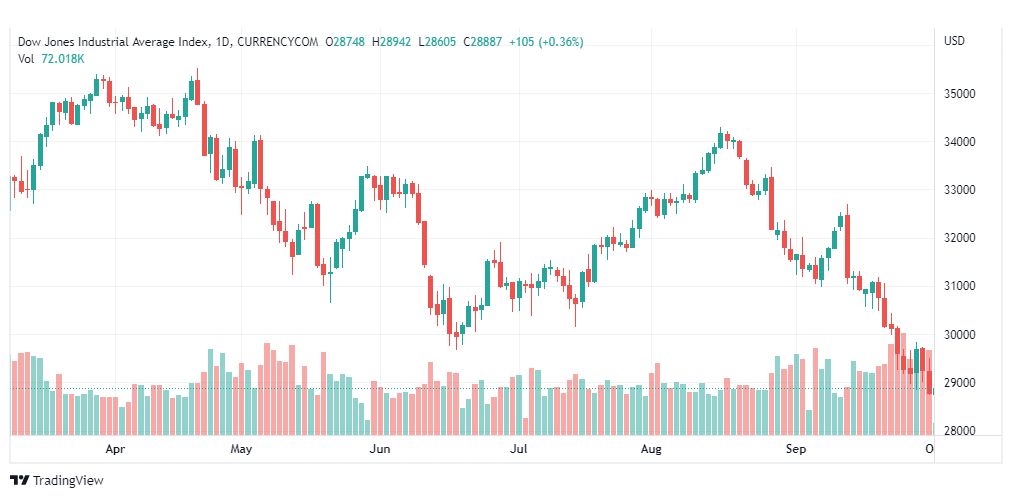Click the 28000 price axis label
Image resolution: width=1012 pixels, height=498 pixels.
960,431
